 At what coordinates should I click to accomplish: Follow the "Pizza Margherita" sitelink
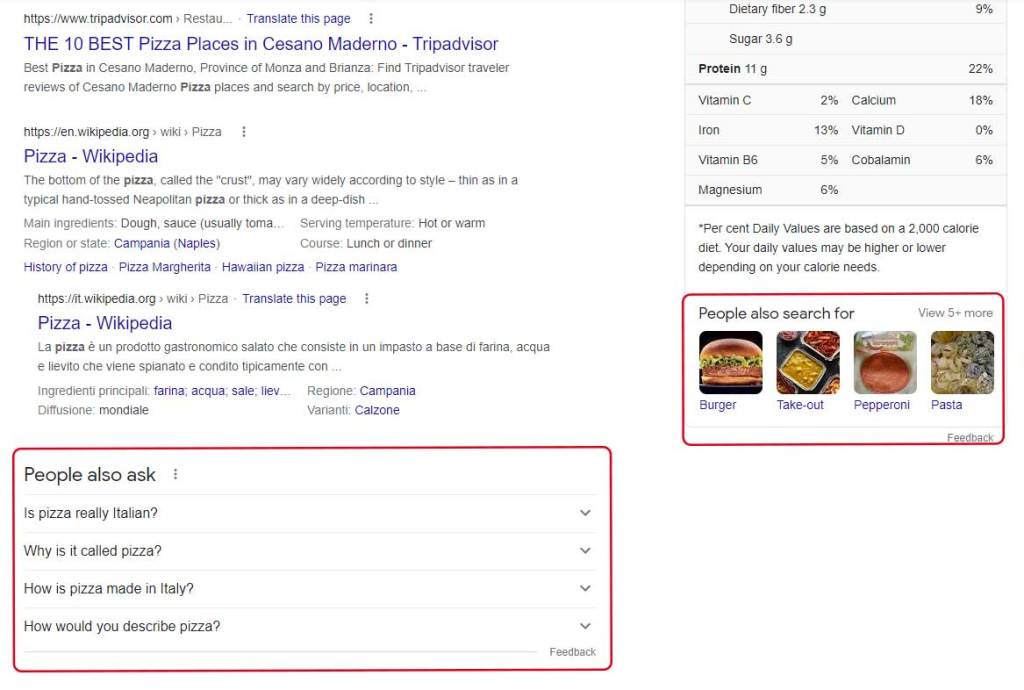pos(164,267)
